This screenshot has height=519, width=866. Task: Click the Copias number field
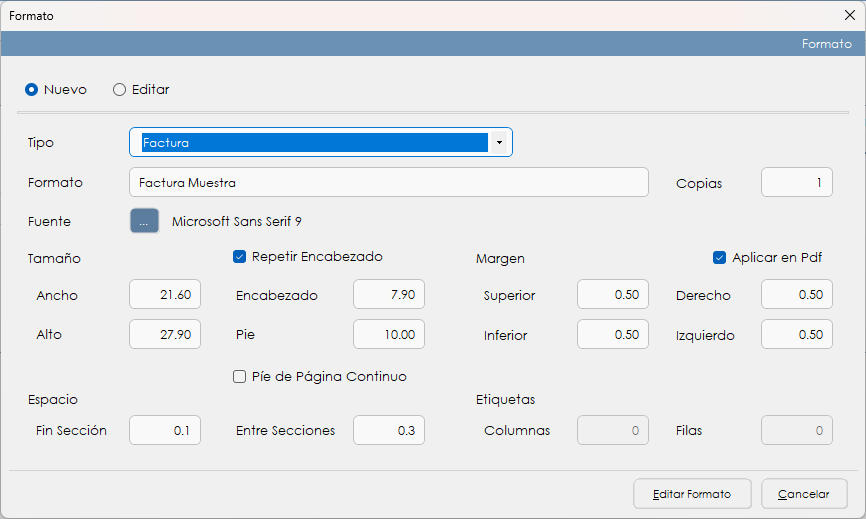[796, 183]
